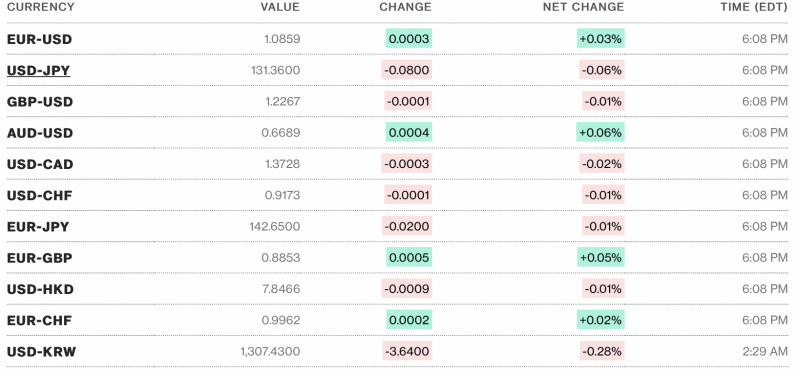Click the USD-HKD currency link

click(40, 289)
